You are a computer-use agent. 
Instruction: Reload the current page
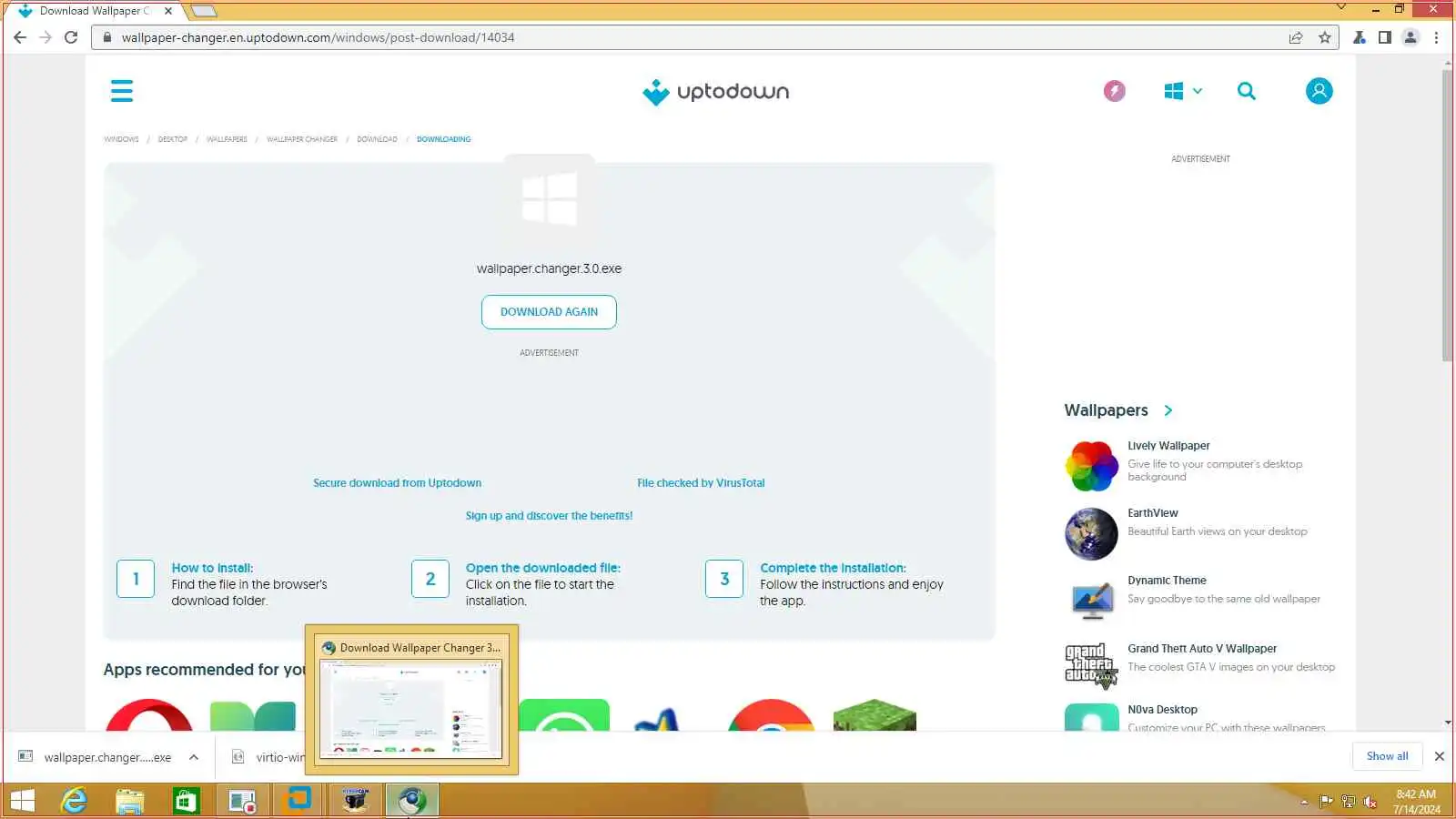(71, 37)
